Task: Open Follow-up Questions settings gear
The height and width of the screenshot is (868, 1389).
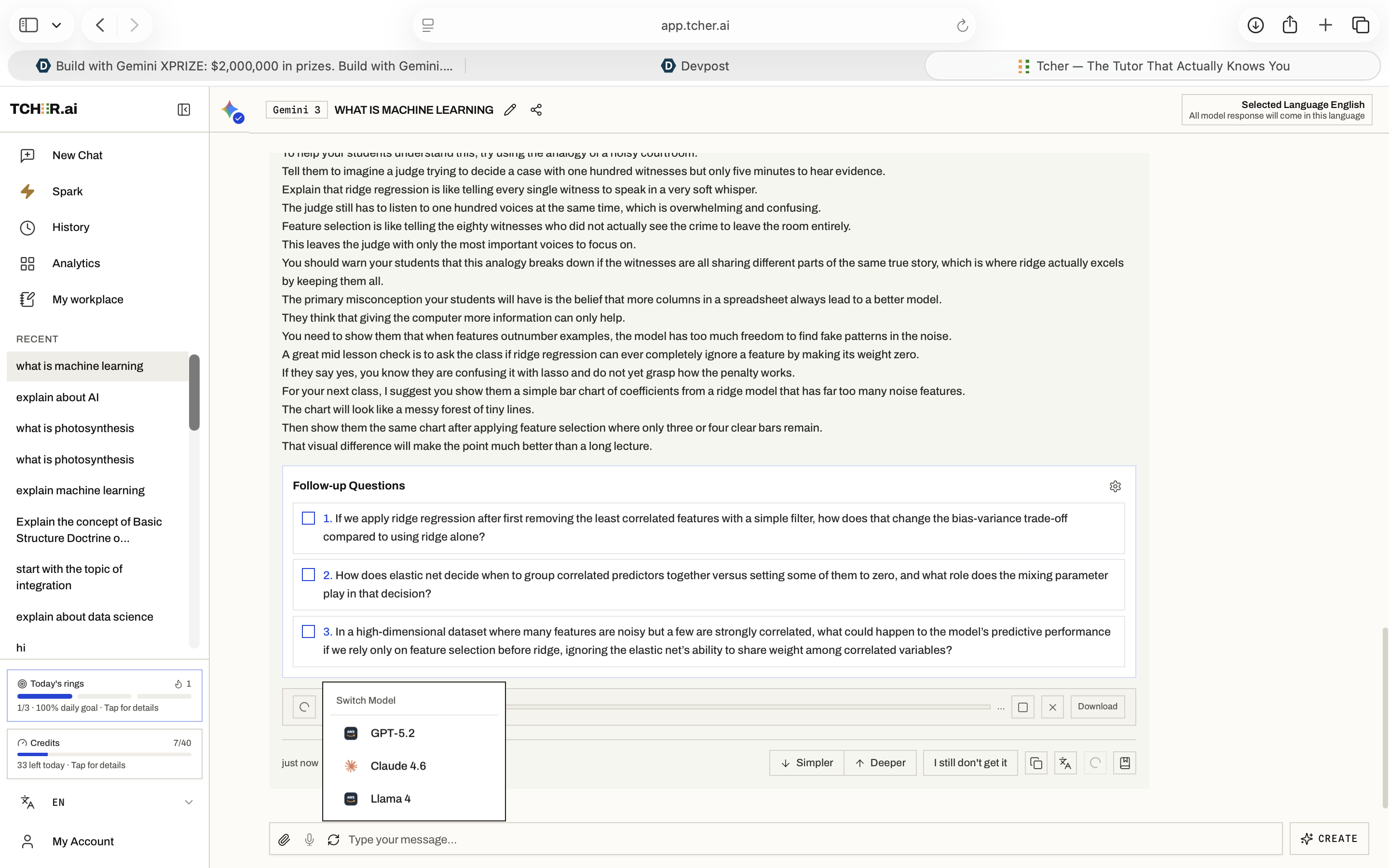Action: [x=1115, y=486]
